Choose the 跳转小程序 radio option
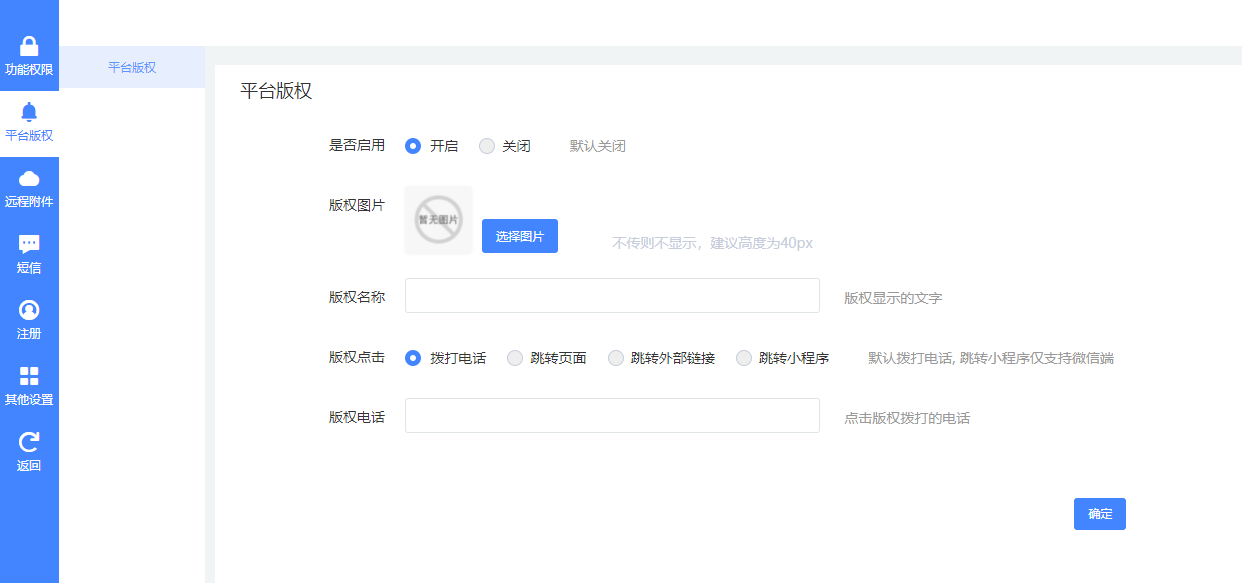Viewport: 1242px width, 583px height. click(x=744, y=358)
